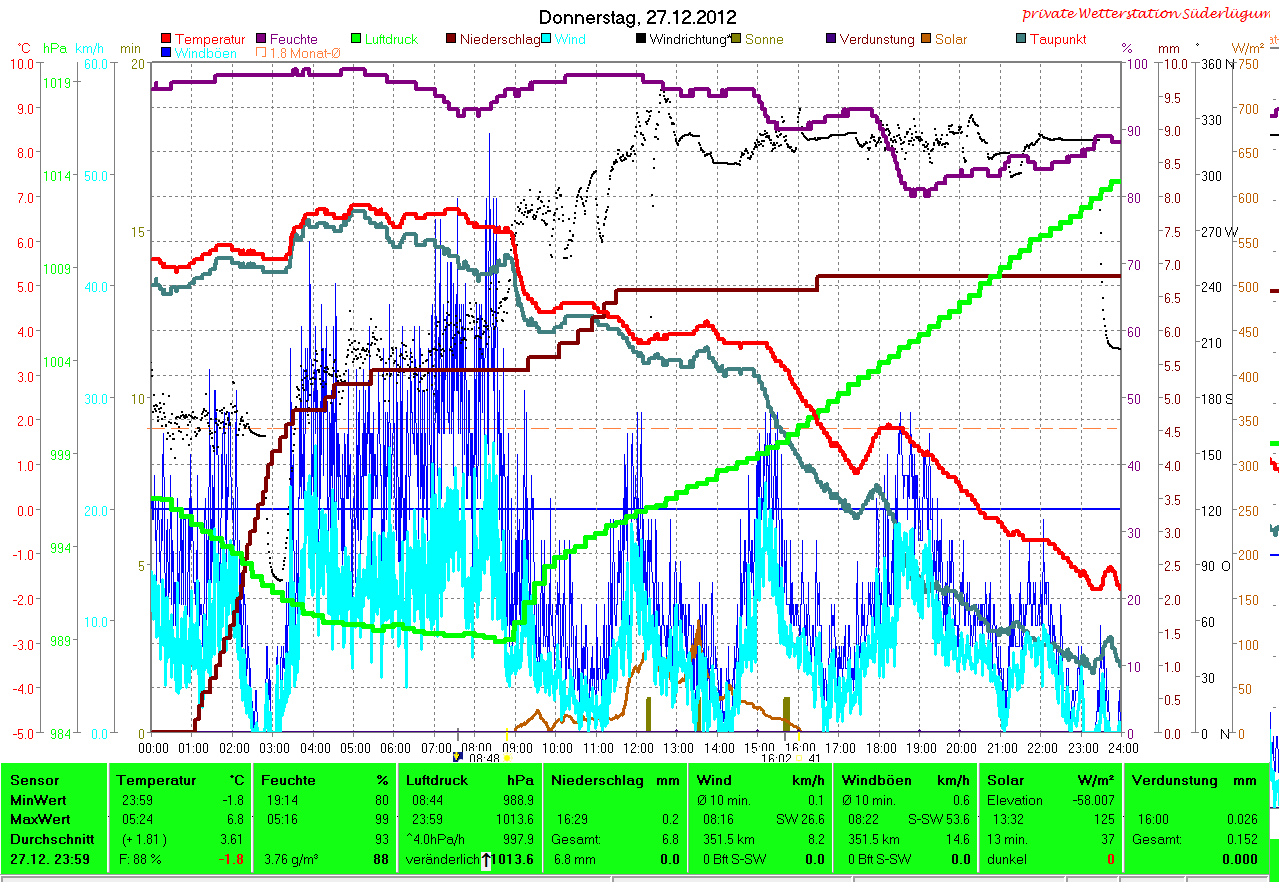Click the red Temperatur legend square

pos(166,40)
